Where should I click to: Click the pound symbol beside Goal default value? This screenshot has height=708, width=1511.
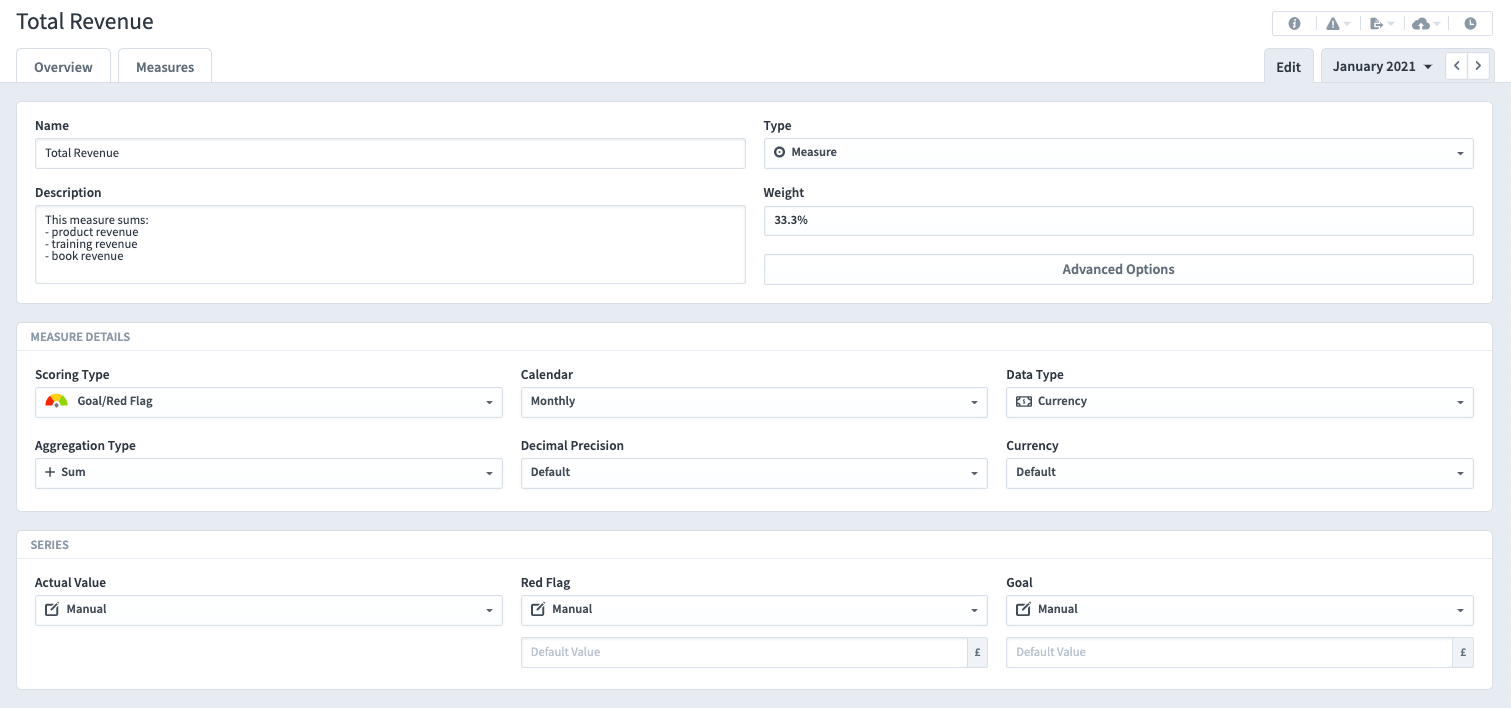point(1462,652)
